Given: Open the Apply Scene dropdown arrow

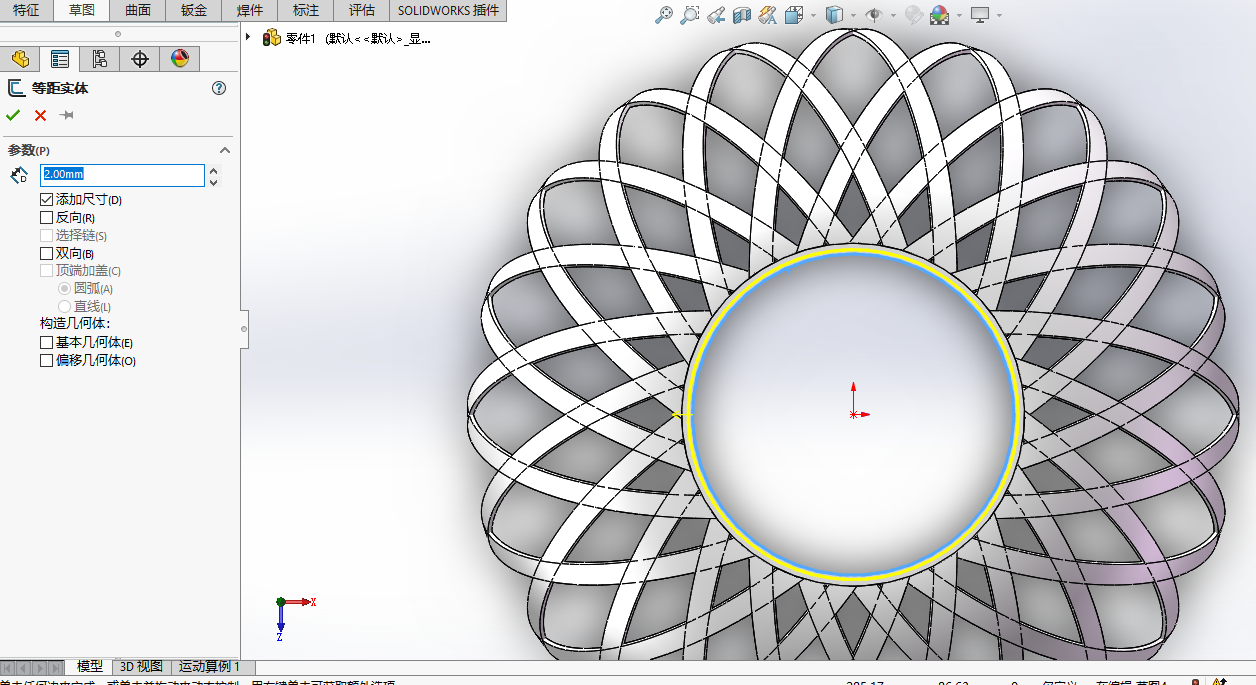Looking at the screenshot, I should click(x=959, y=16).
